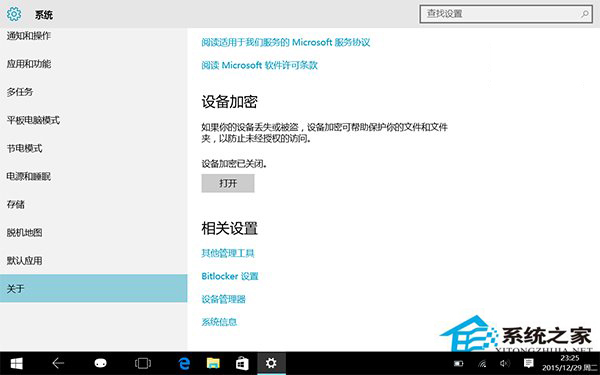Image resolution: width=600 pixels, height=375 pixels.
Task: Click the volume speaker tray icon
Action: [505, 364]
